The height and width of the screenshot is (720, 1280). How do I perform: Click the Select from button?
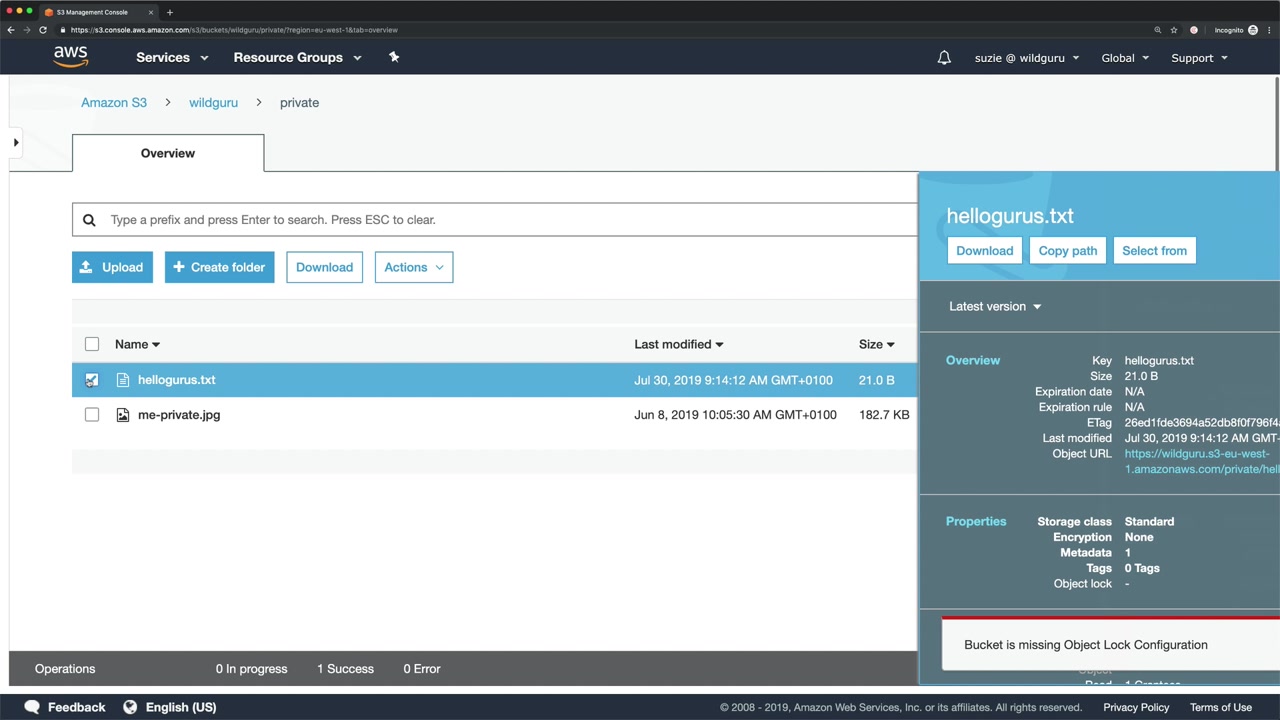(1154, 251)
